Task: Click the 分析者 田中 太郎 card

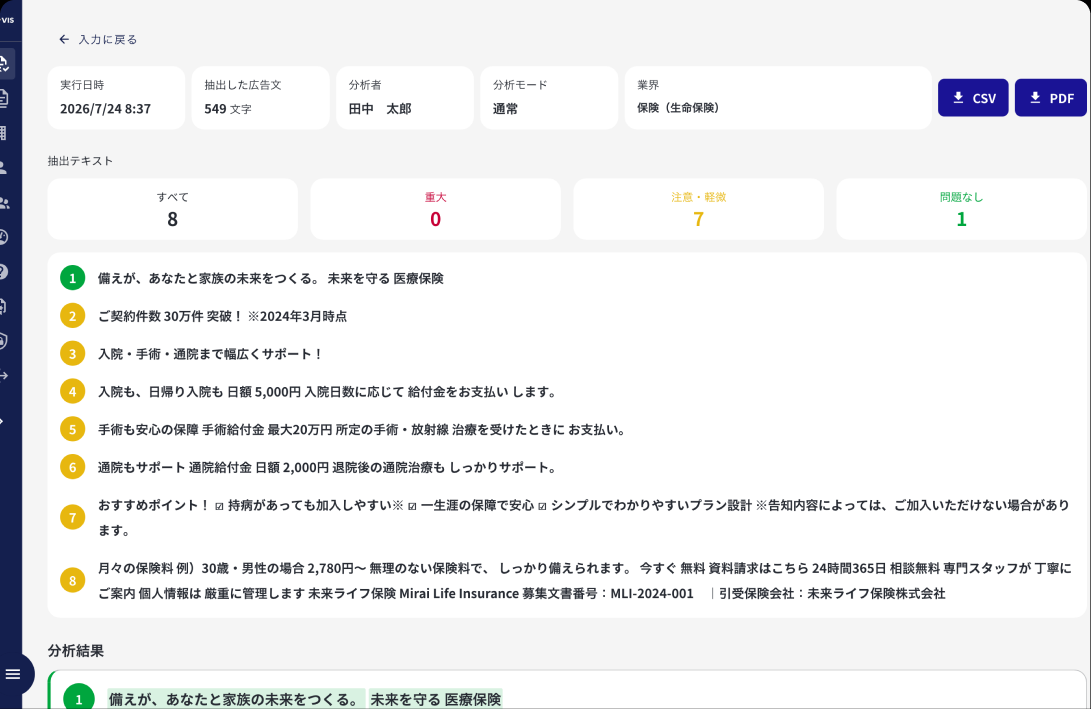Action: [405, 97]
